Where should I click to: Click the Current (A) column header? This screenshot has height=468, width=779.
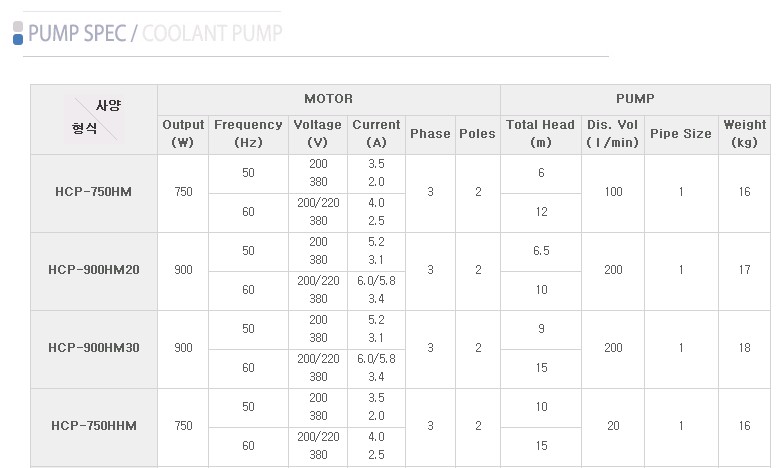click(x=376, y=134)
